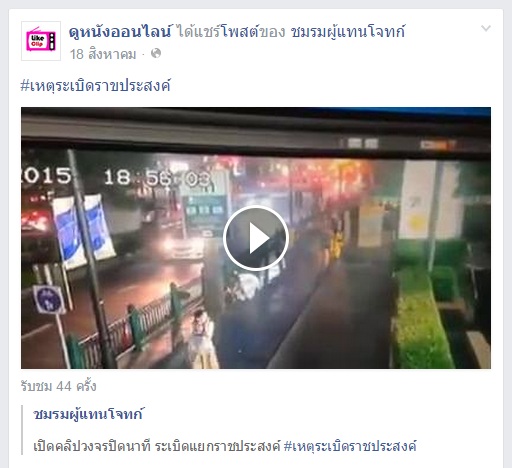The image size is (512, 468).
Task: Click the 18 สิงหาคม timestamp
Action: [x=103, y=54]
